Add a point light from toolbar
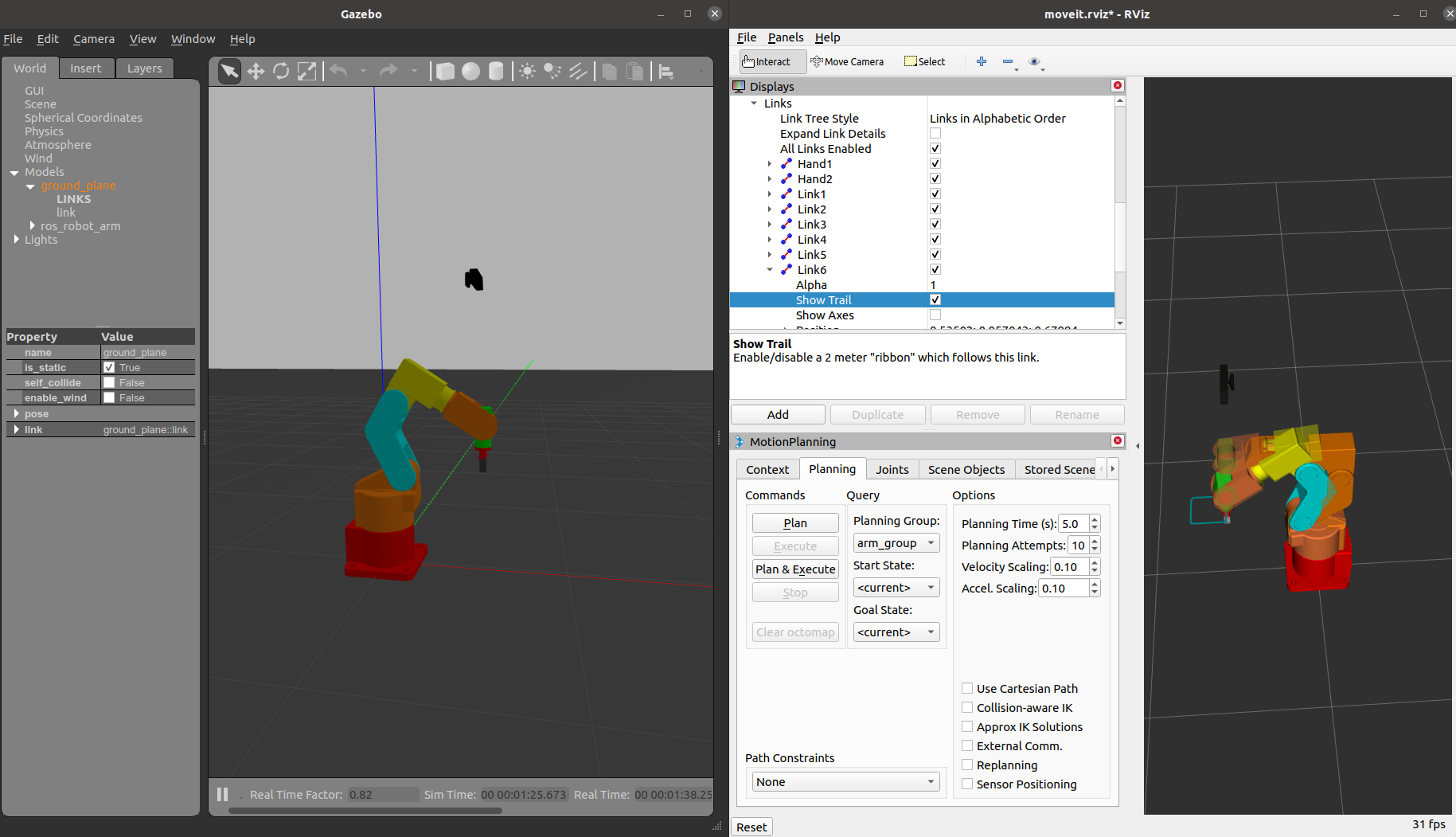The height and width of the screenshot is (837, 1456). pyautogui.click(x=527, y=72)
